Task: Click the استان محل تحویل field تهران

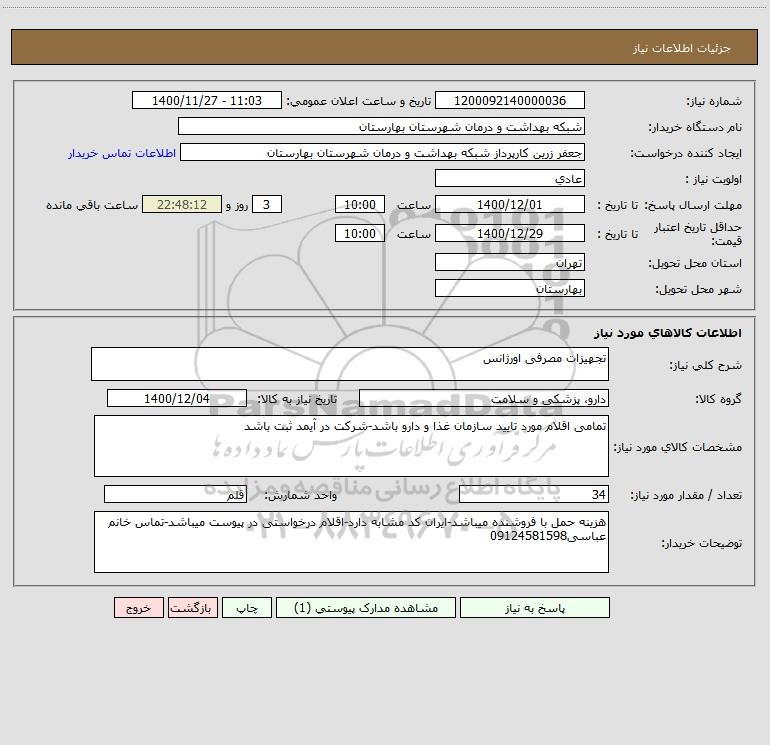Action: point(510,263)
